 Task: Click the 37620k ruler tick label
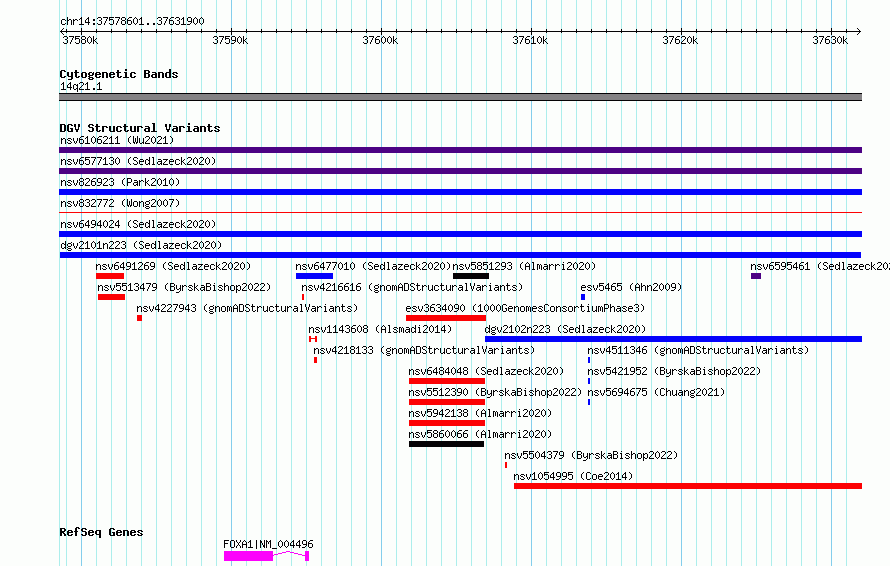[680, 40]
